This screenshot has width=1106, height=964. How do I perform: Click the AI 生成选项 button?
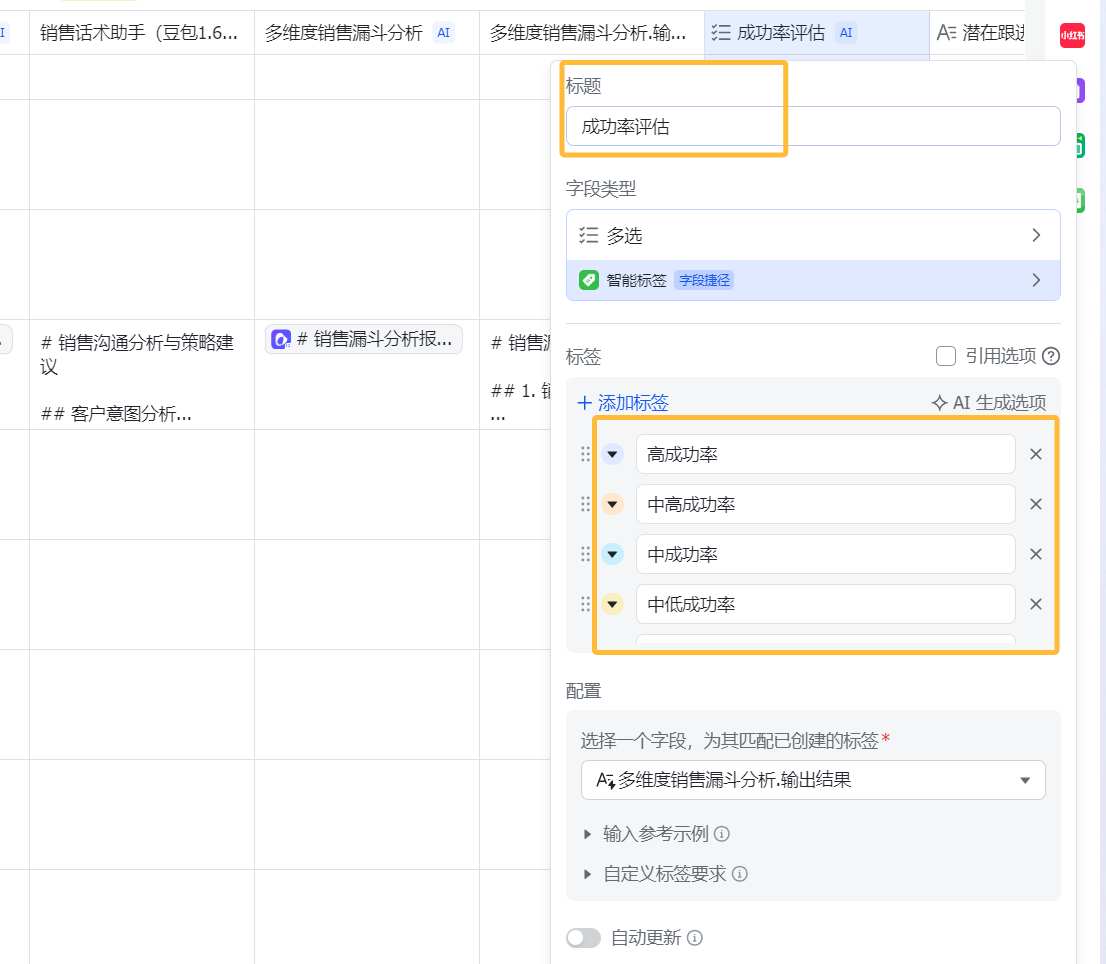[x=989, y=403]
